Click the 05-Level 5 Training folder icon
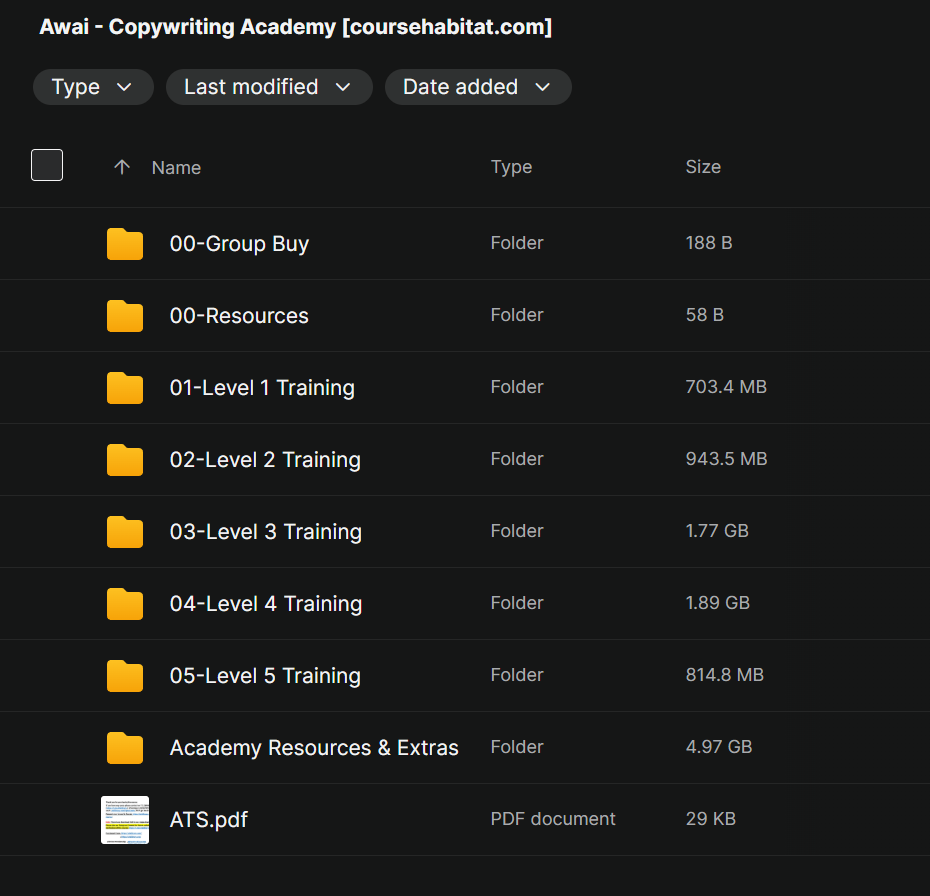This screenshot has width=930, height=896. tap(125, 675)
